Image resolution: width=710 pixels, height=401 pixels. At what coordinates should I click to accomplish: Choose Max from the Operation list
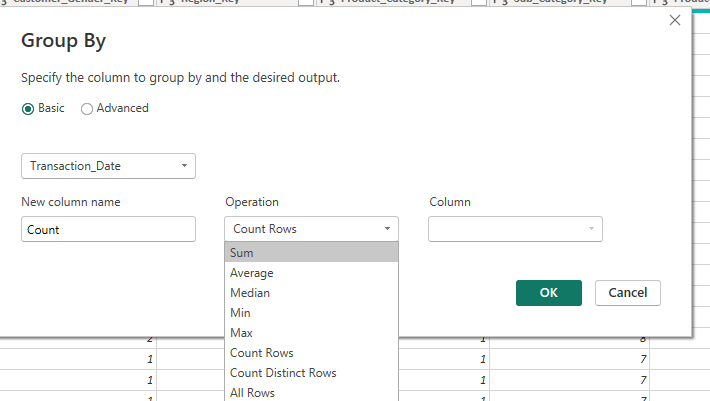point(312,333)
